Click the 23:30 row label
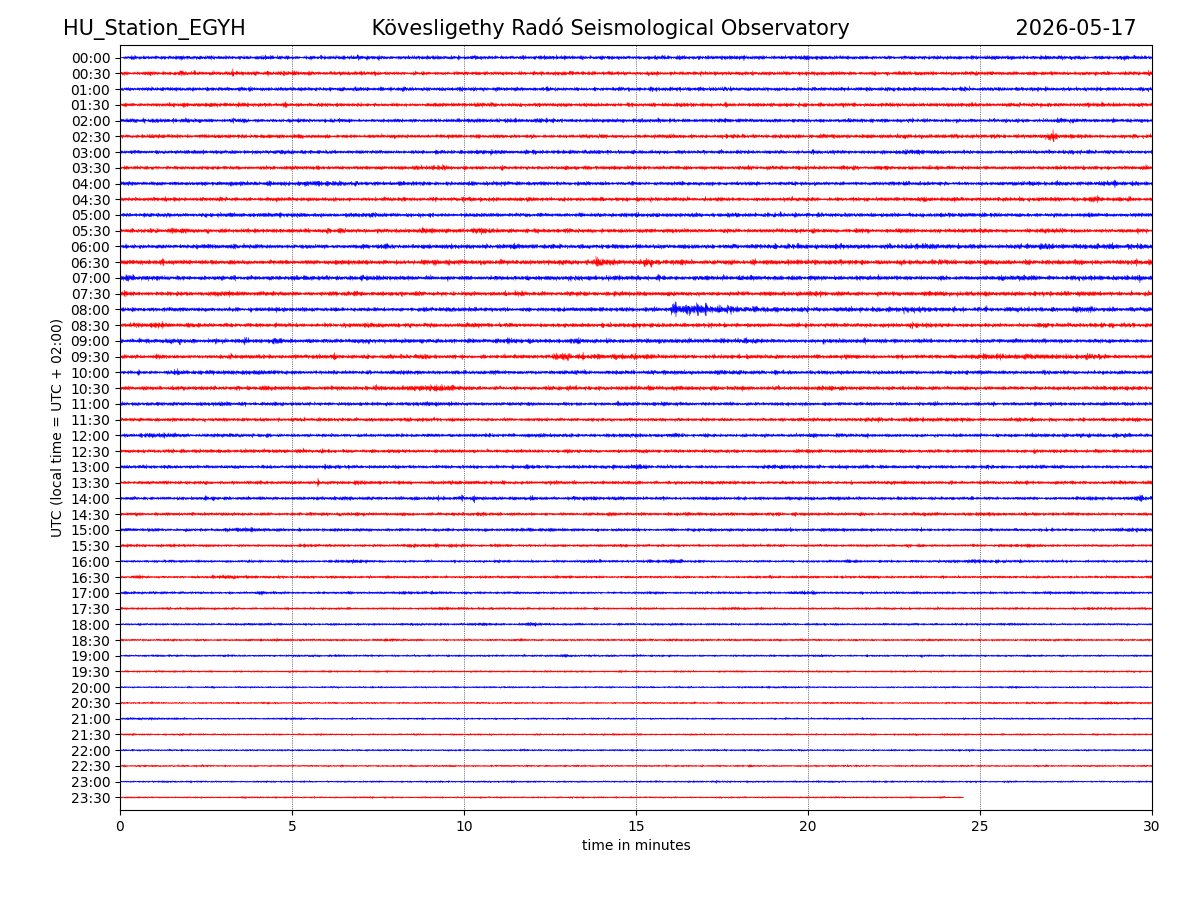This screenshot has width=1200, height=900. click(90, 798)
